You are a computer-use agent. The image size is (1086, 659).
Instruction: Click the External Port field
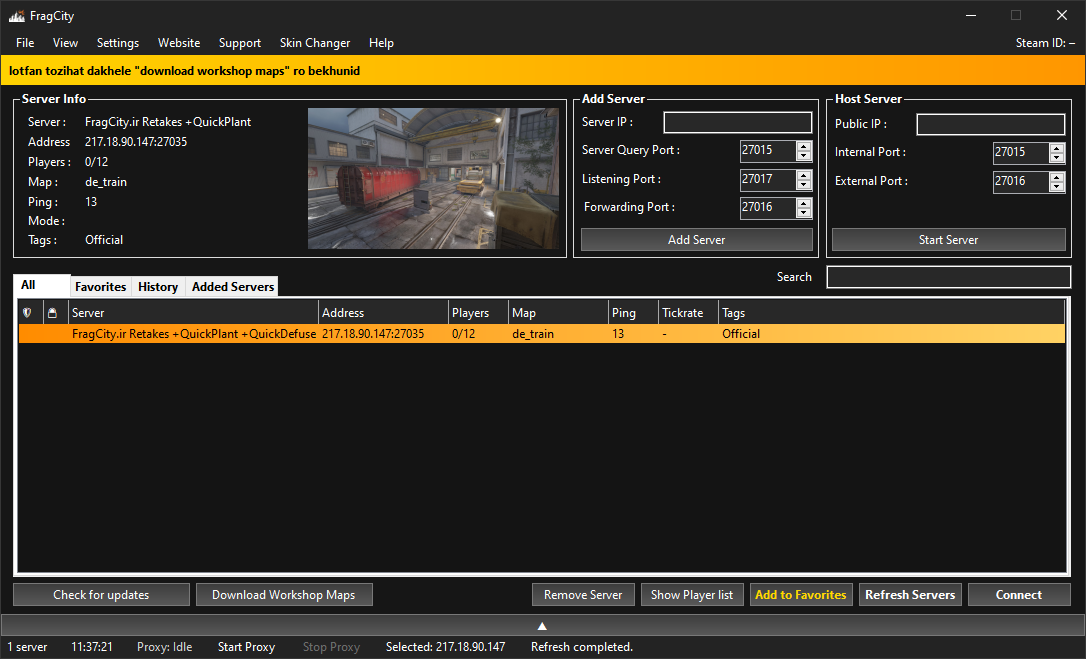tap(1021, 182)
